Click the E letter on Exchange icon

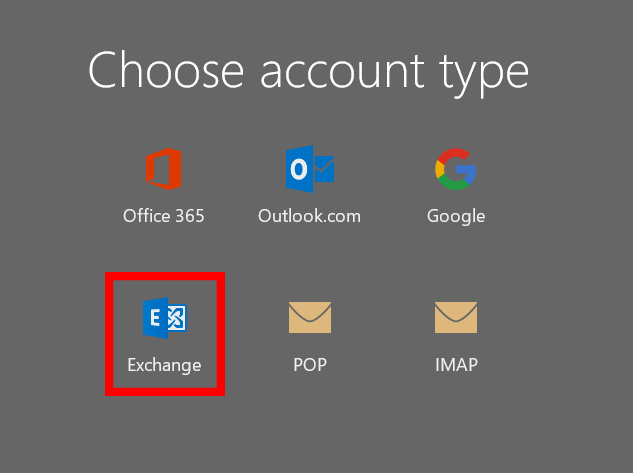(154, 318)
